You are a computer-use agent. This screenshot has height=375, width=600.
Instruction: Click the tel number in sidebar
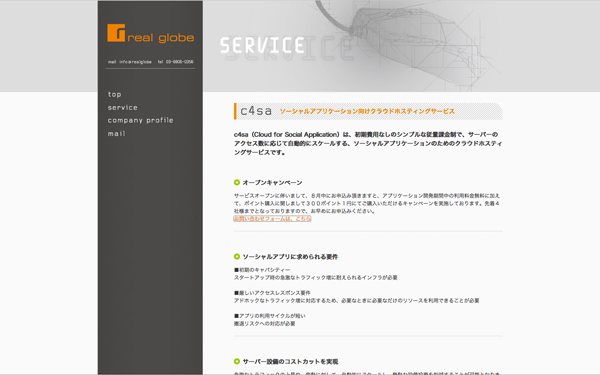tap(176, 62)
